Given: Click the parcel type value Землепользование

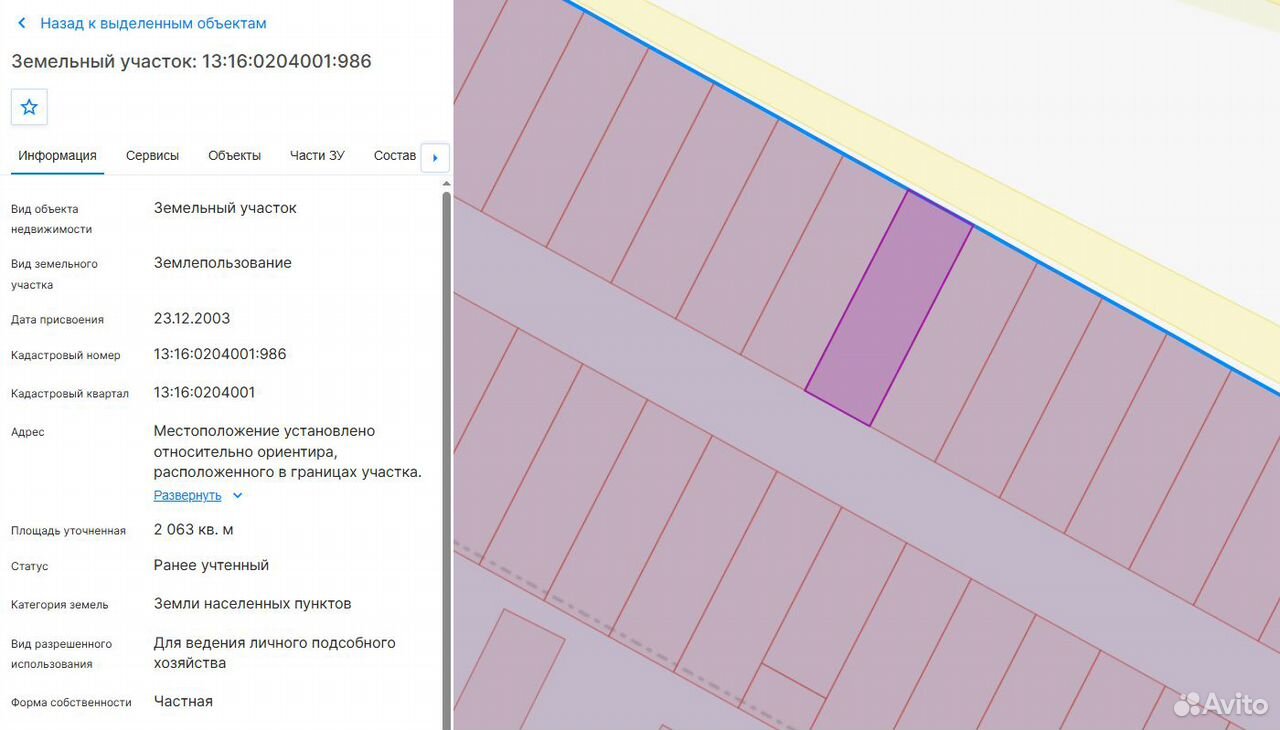Looking at the screenshot, I should click(223, 263).
